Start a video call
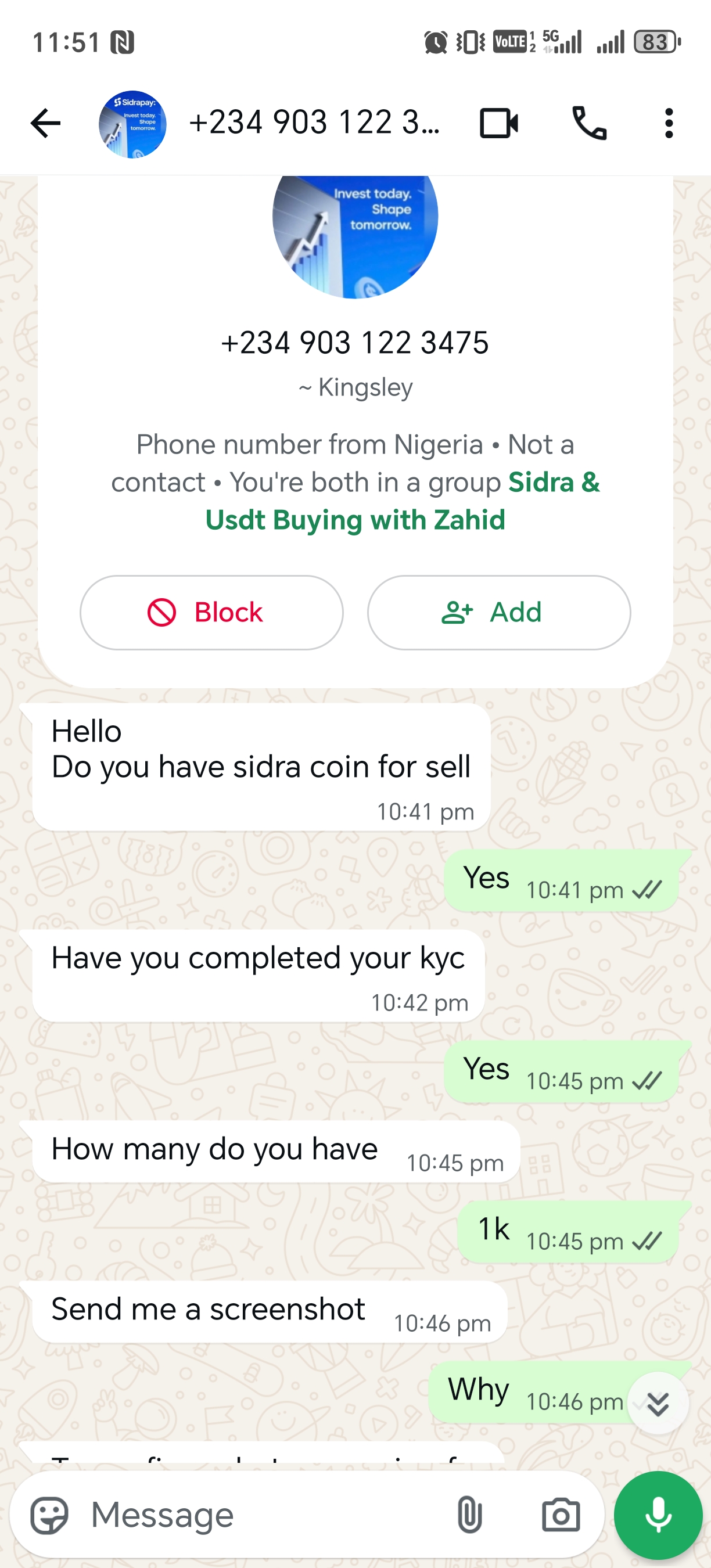711x1568 pixels. point(498,124)
